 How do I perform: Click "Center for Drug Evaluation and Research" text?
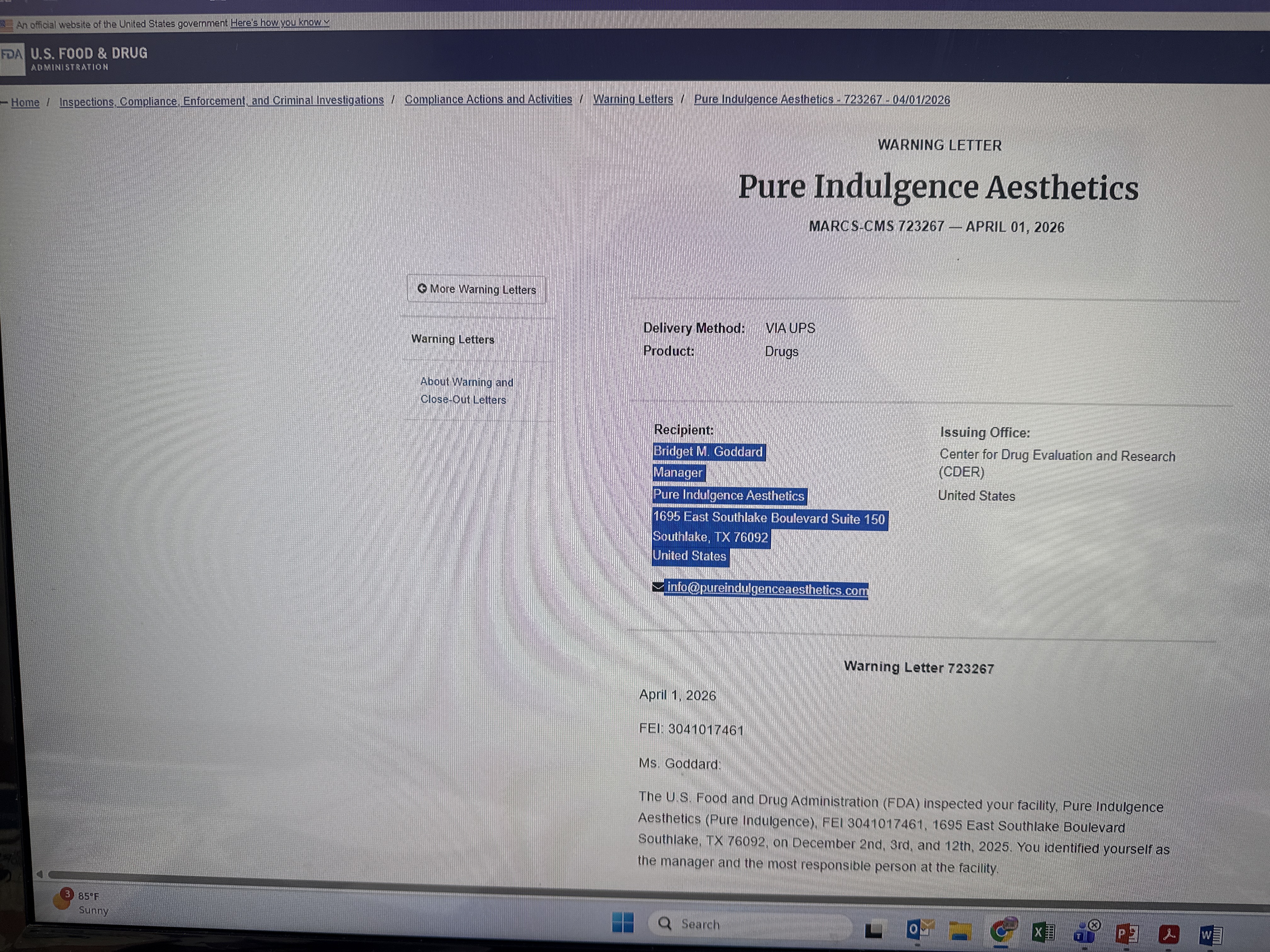click(1057, 456)
